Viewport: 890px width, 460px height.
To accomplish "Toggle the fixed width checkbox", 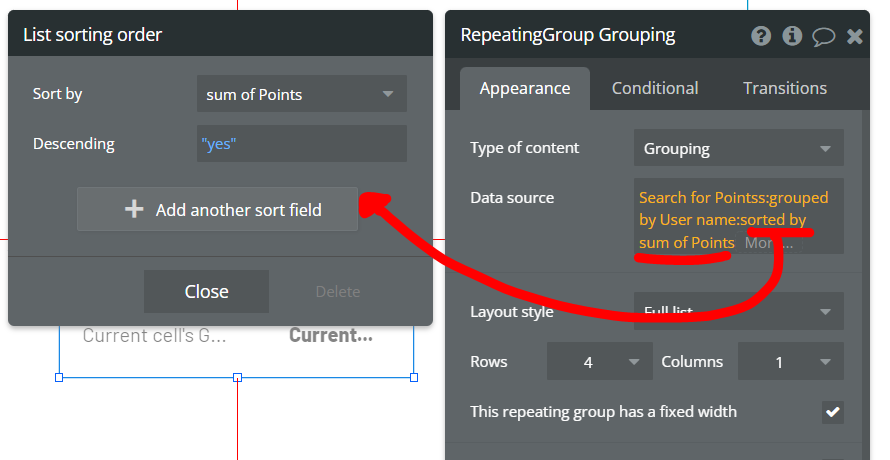I will (832, 412).
